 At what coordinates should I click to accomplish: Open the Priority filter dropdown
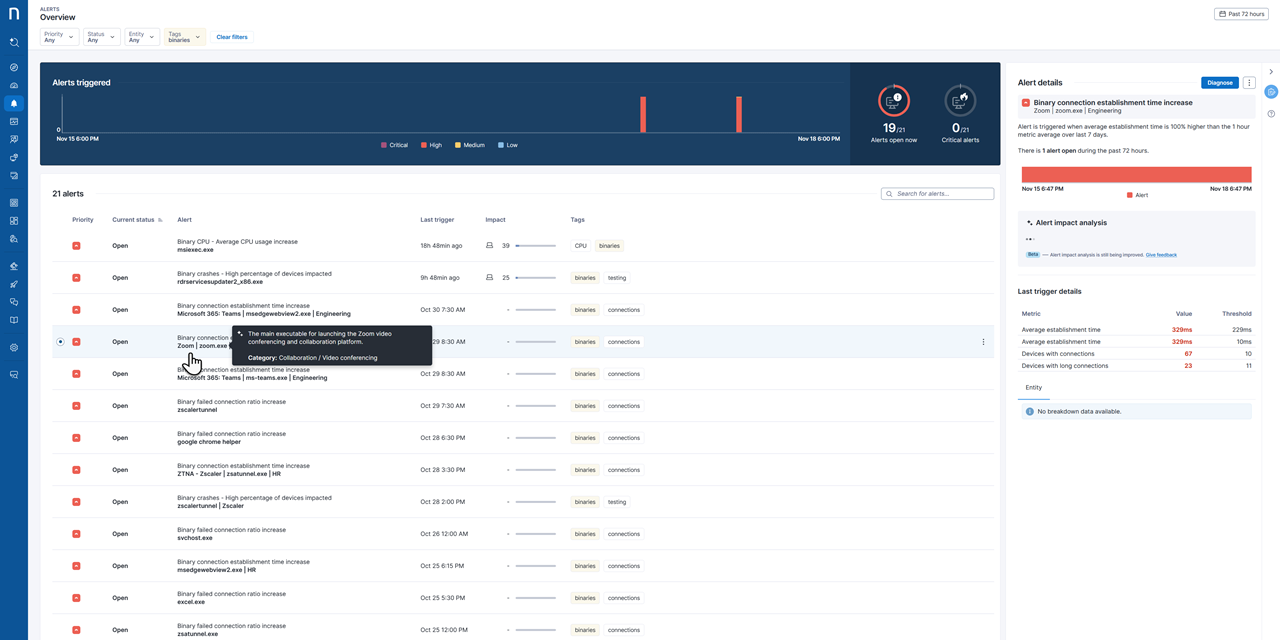[59, 37]
